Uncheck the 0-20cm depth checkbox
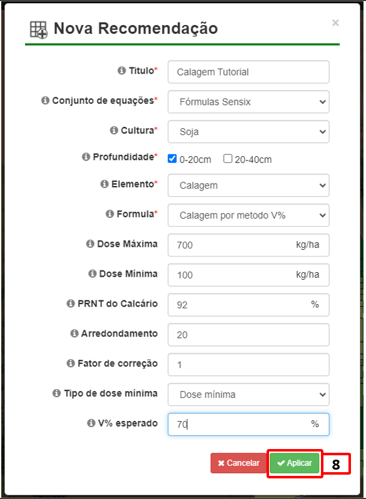Image resolution: width=366 pixels, height=499 pixels. (172, 159)
